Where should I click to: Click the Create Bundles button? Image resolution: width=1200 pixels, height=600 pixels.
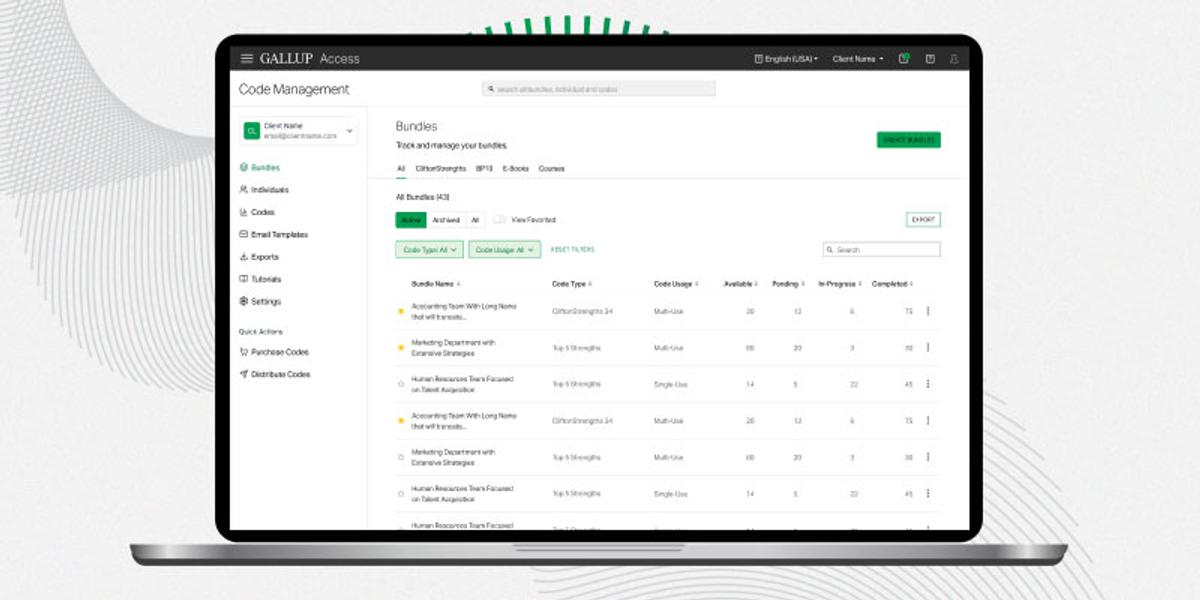coord(909,140)
